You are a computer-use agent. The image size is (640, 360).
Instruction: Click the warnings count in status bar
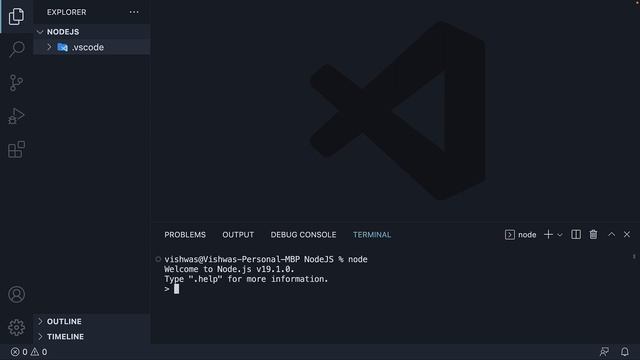coord(39,352)
